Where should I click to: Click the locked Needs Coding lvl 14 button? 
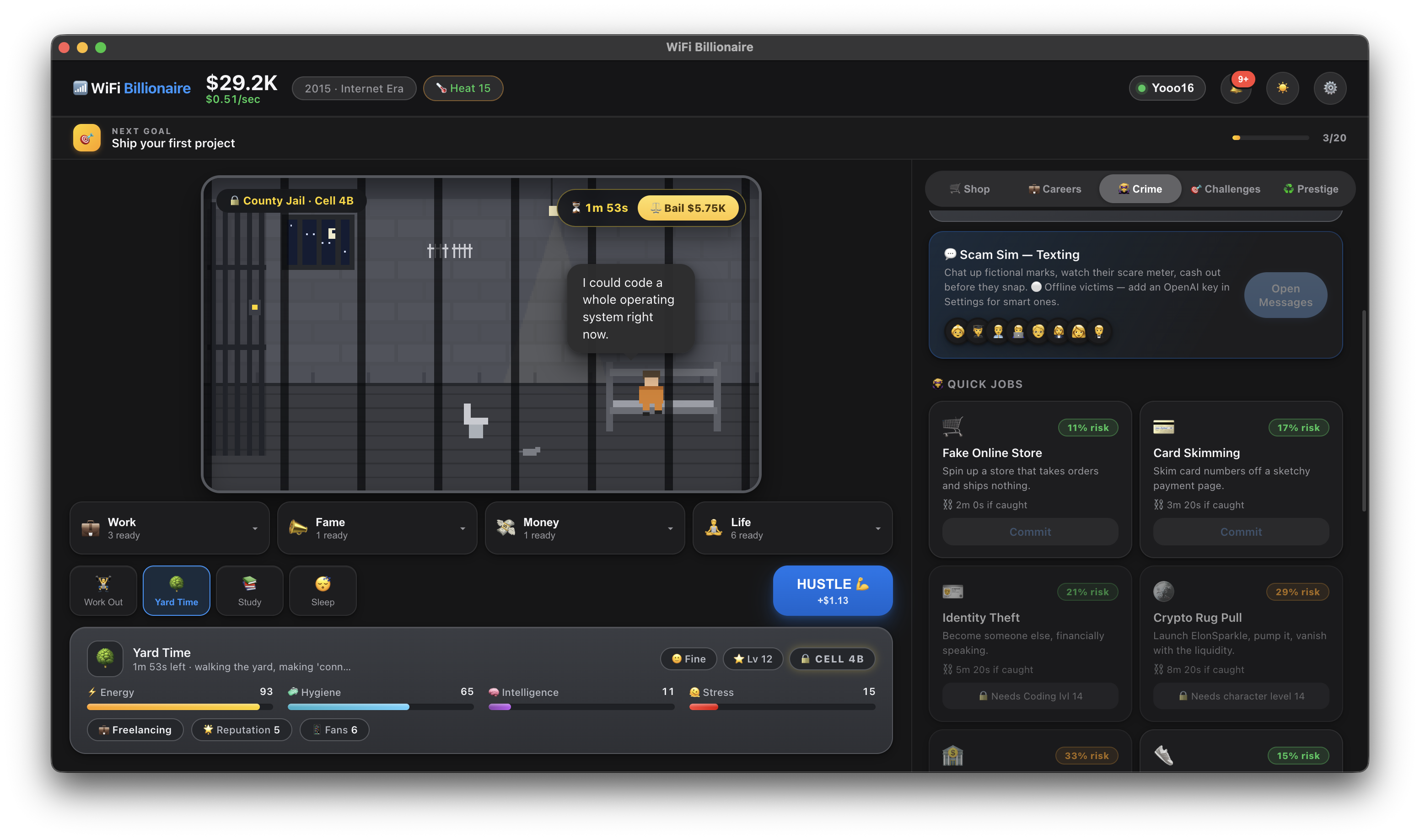click(1030, 696)
